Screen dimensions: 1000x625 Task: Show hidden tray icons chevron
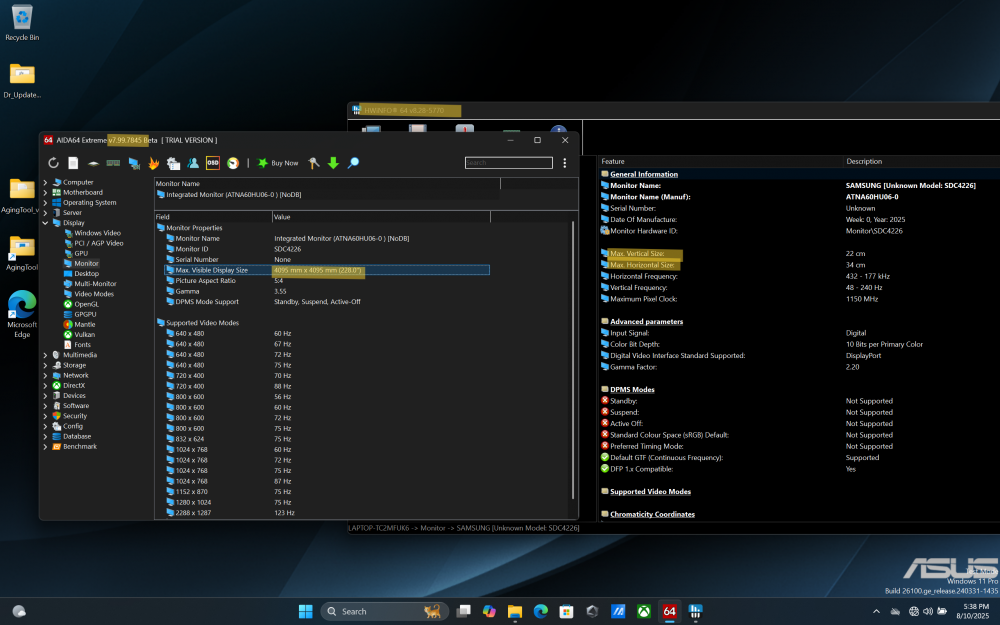click(x=876, y=612)
